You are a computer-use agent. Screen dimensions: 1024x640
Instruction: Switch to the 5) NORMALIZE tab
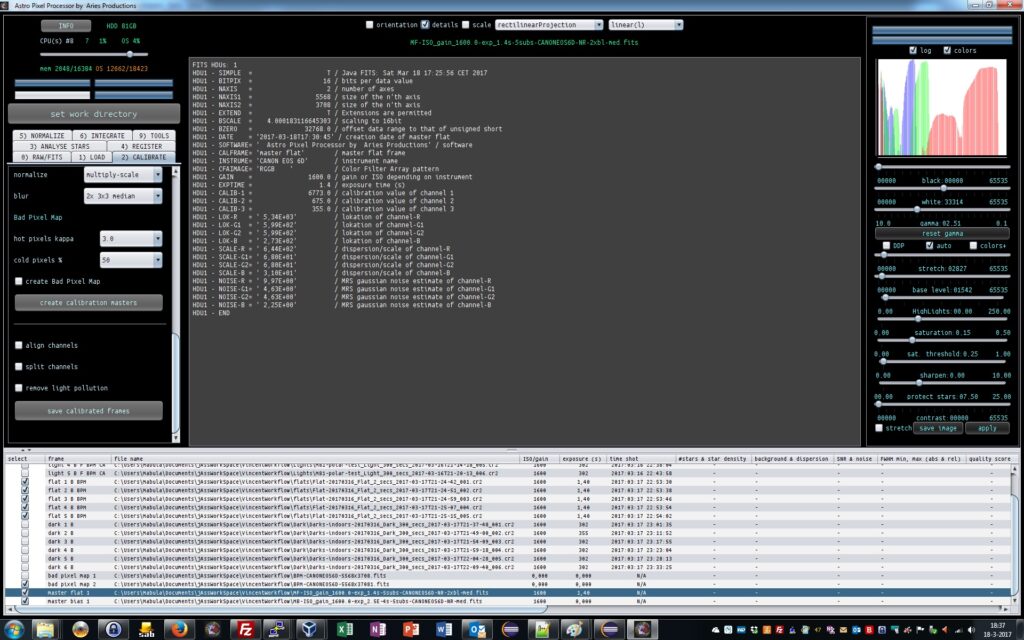click(x=42, y=136)
